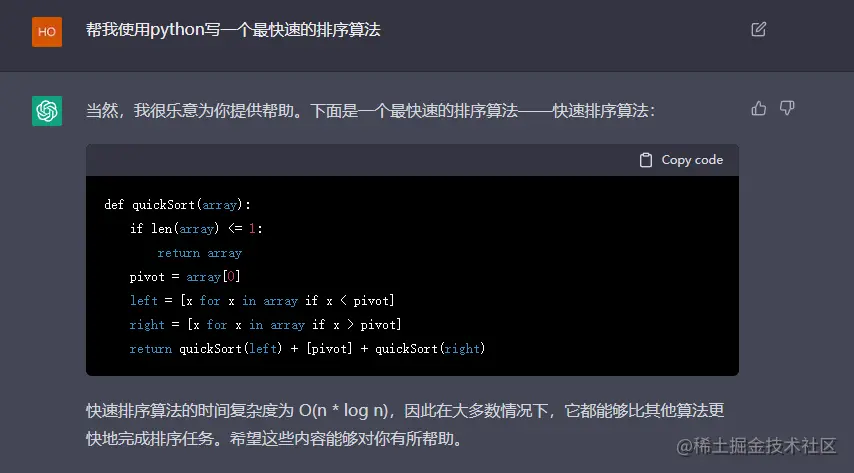Click the def quickSort(array) code line
Screen dimensions: 854x473
178,205
